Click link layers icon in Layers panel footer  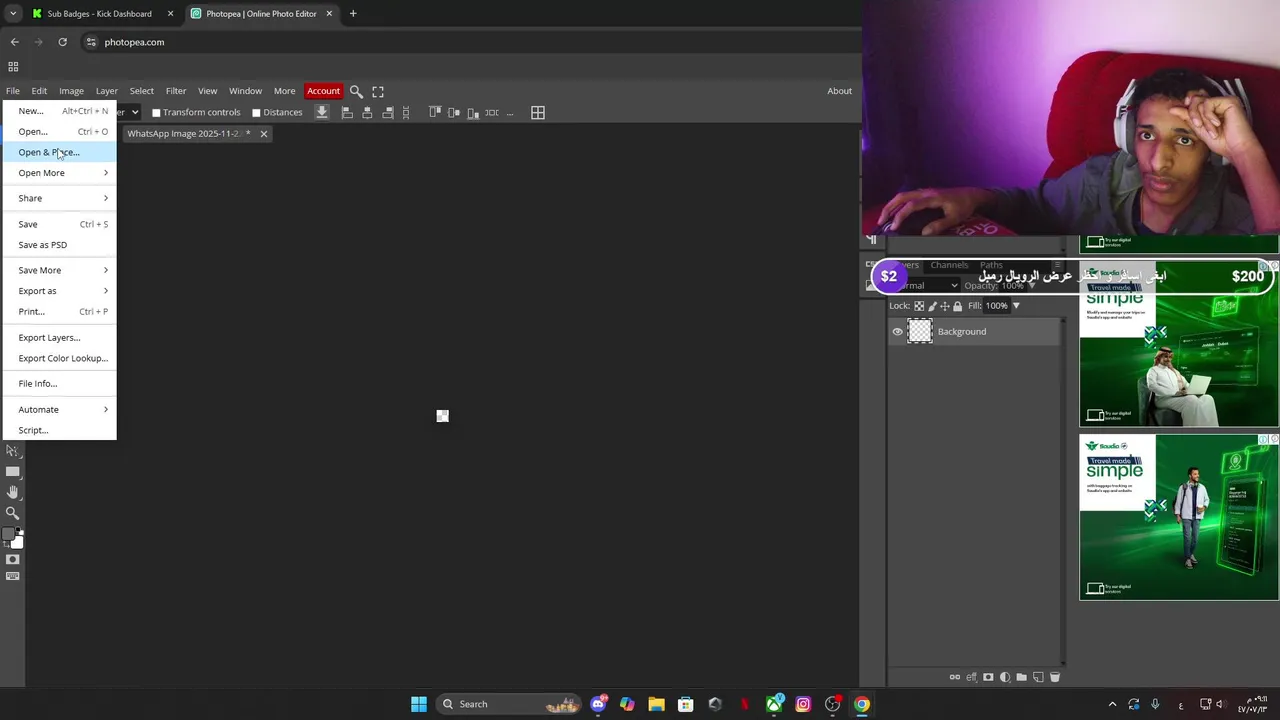[x=954, y=677]
